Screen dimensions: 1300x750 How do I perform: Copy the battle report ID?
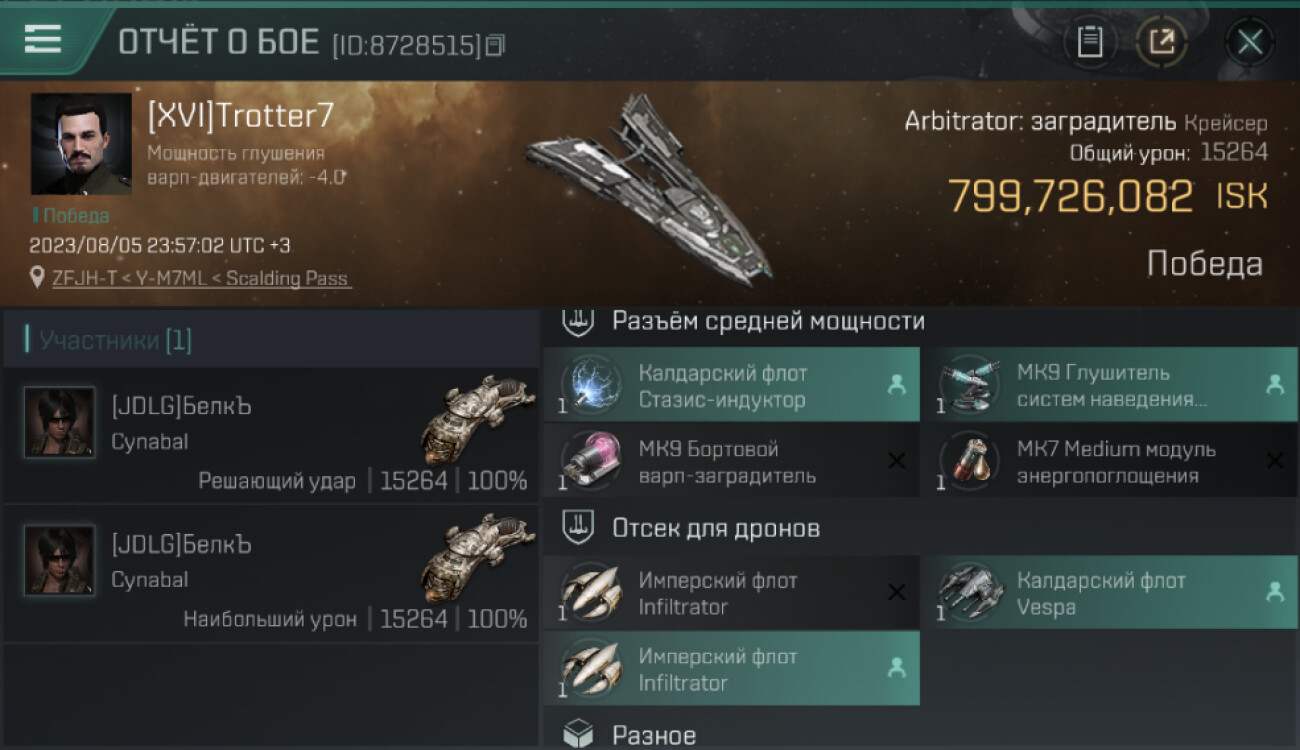click(496, 45)
